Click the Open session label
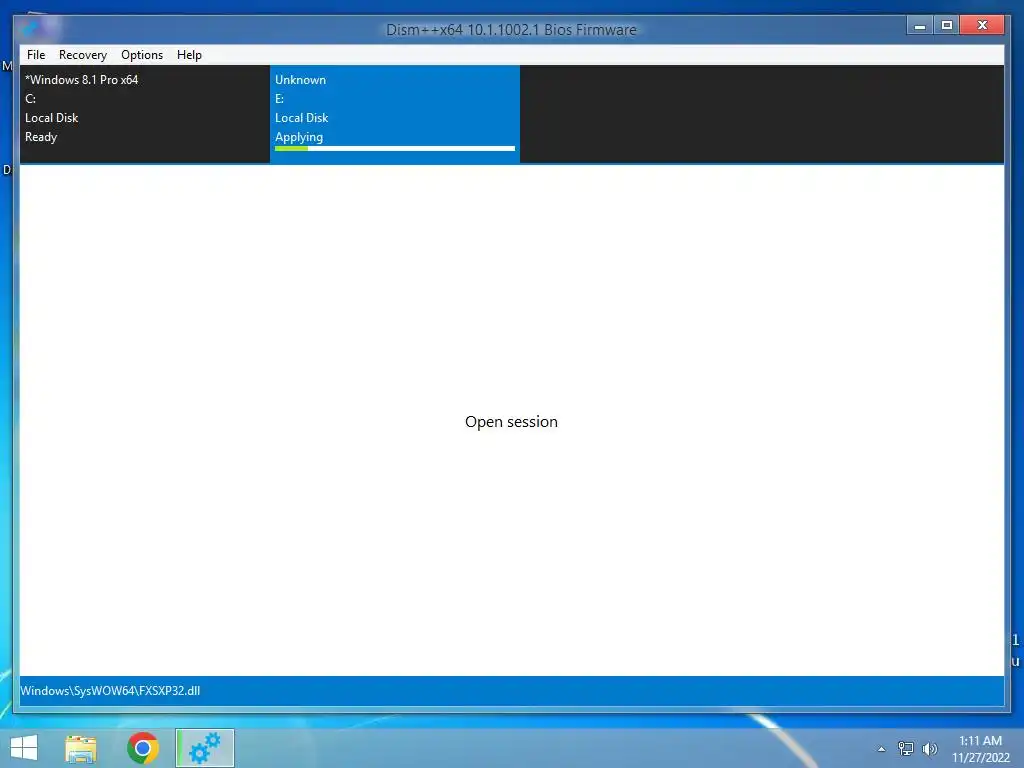 [x=511, y=422]
